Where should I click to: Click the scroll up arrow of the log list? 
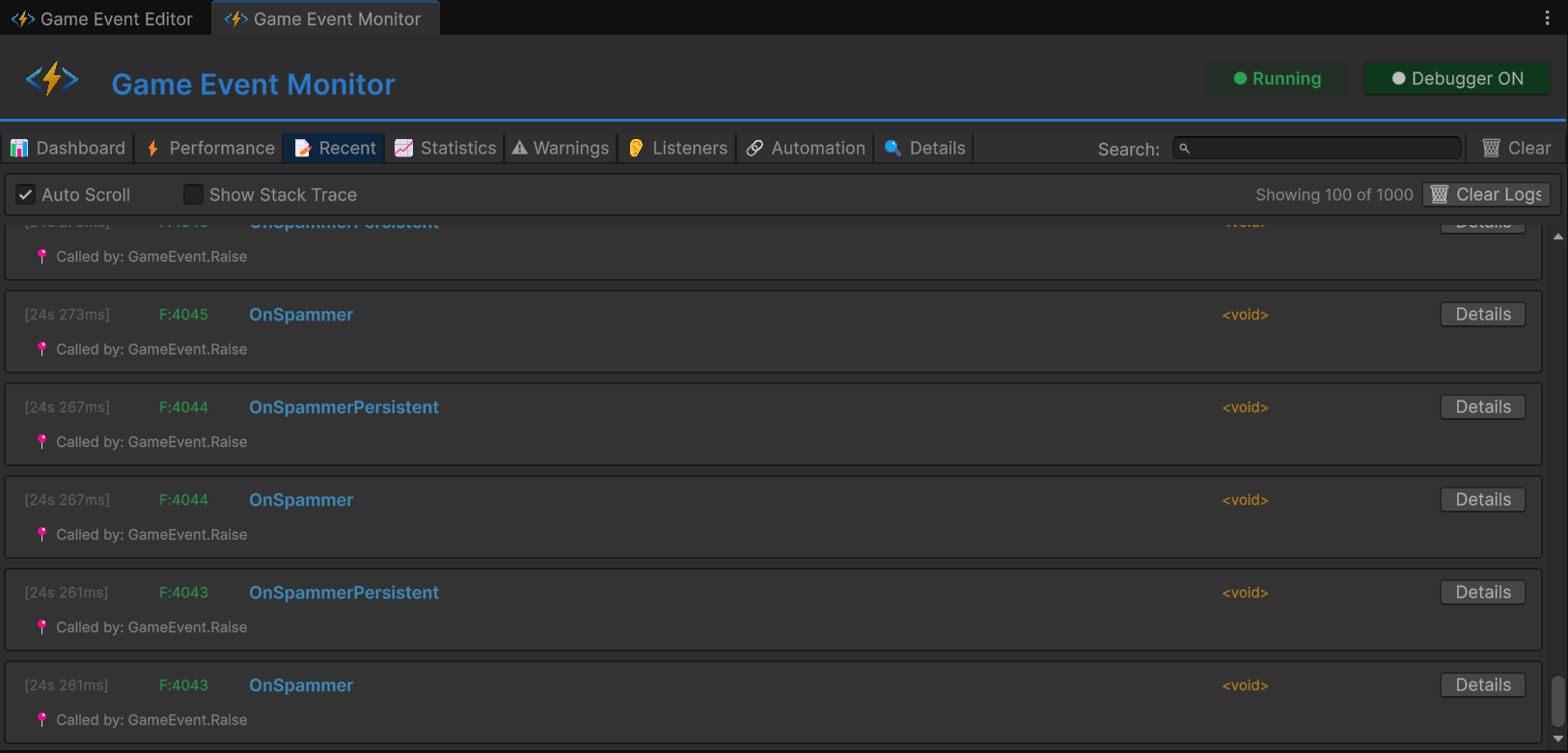click(1557, 237)
